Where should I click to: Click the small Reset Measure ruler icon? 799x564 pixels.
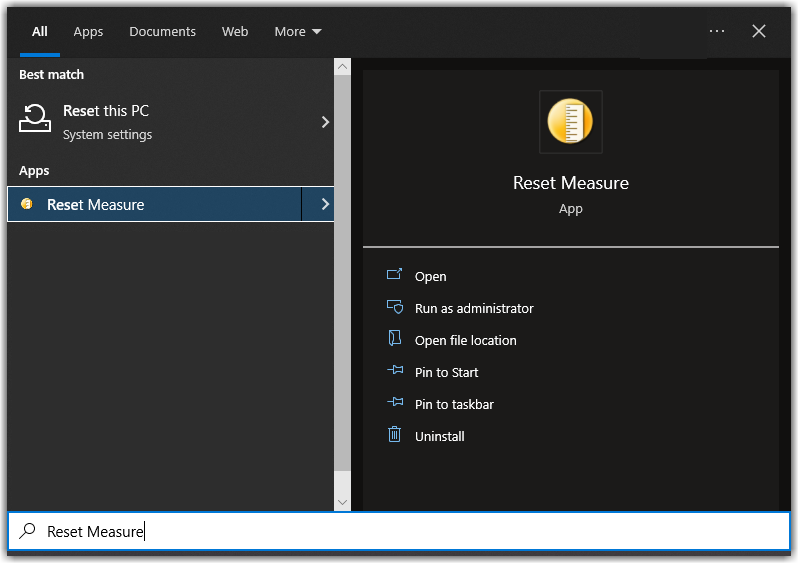[26, 204]
